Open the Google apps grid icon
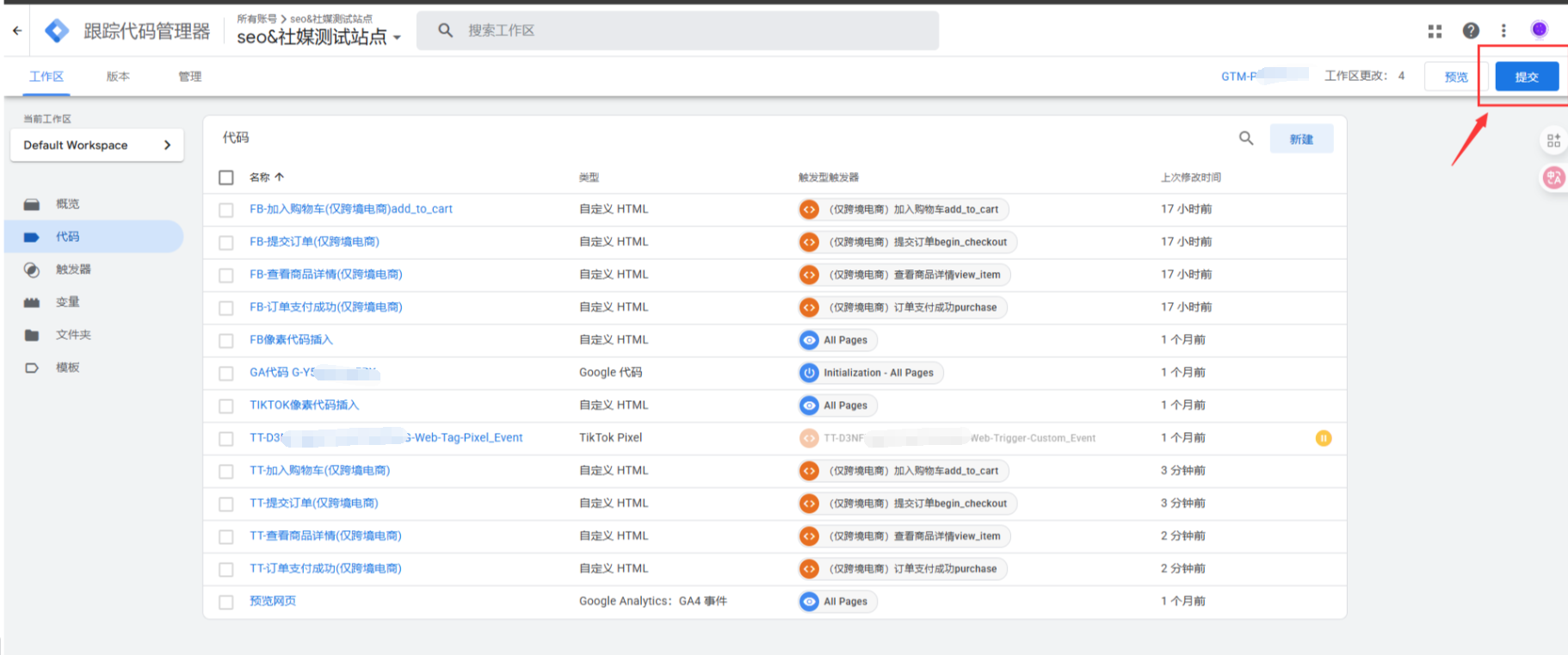Screen dimensions: 1568x655 click(x=1435, y=31)
